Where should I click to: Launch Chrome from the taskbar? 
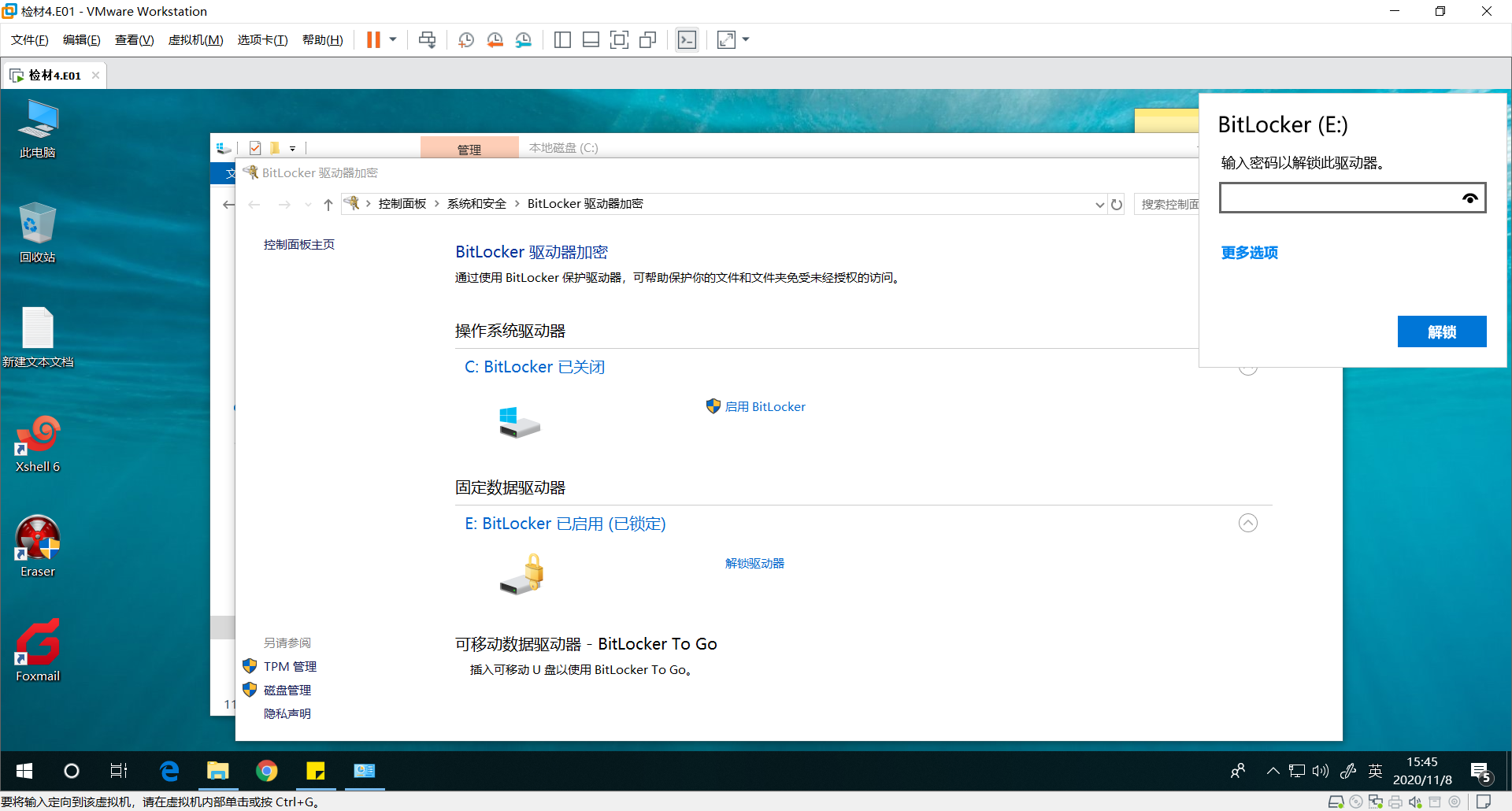[267, 772]
